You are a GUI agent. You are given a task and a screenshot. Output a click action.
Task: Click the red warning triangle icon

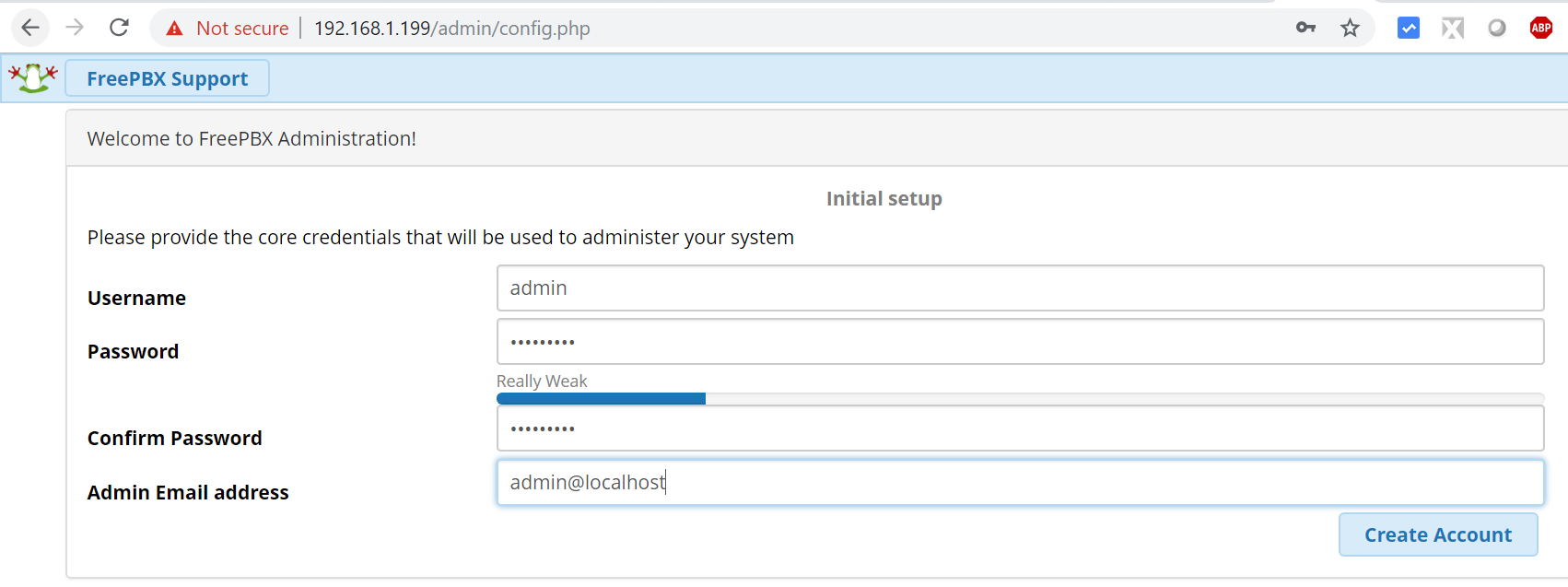tap(174, 28)
